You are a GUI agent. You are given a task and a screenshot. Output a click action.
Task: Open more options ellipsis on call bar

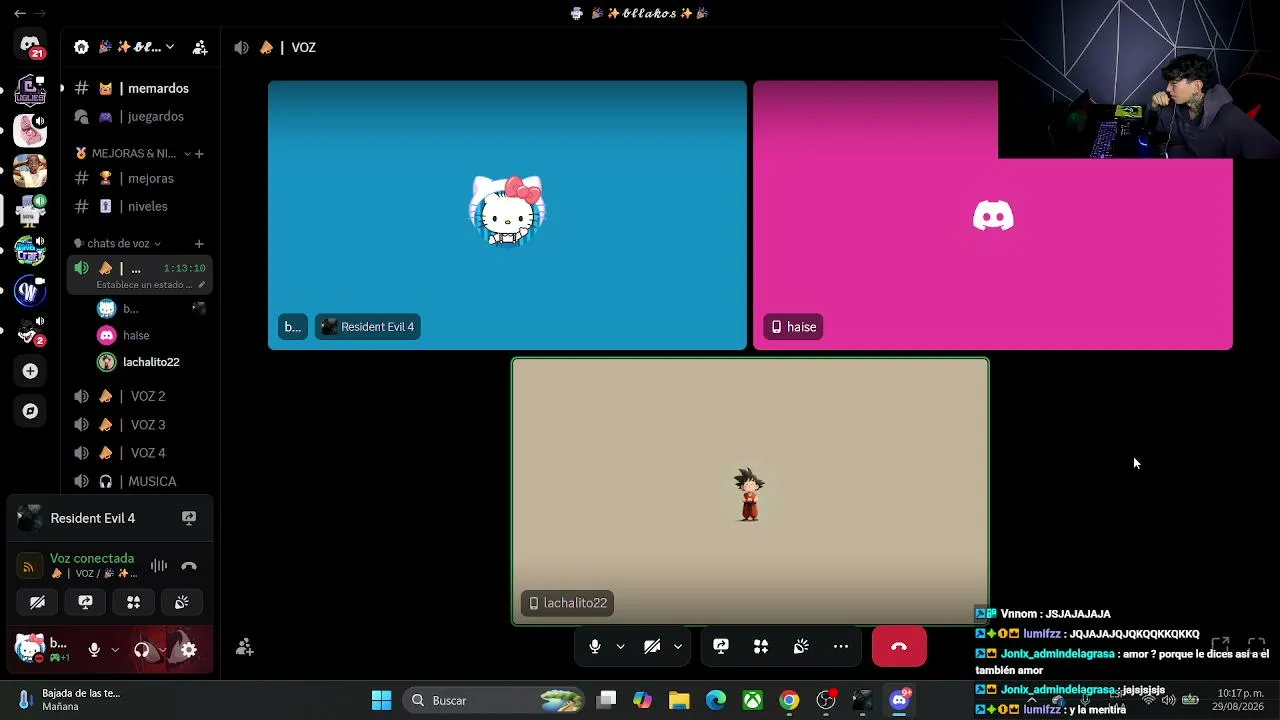841,647
